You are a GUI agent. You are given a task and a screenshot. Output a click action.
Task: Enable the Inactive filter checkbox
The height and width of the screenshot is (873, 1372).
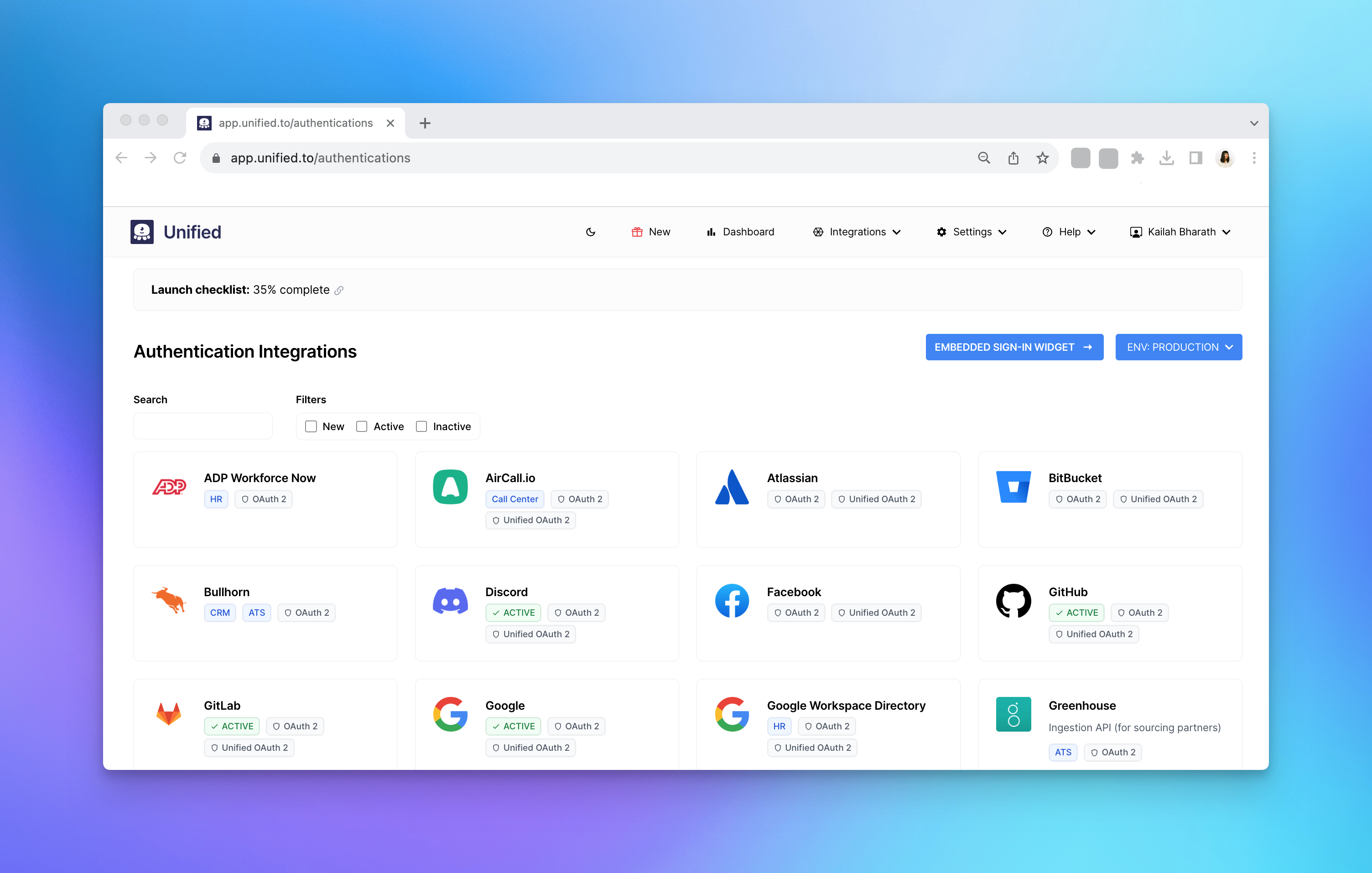click(421, 426)
